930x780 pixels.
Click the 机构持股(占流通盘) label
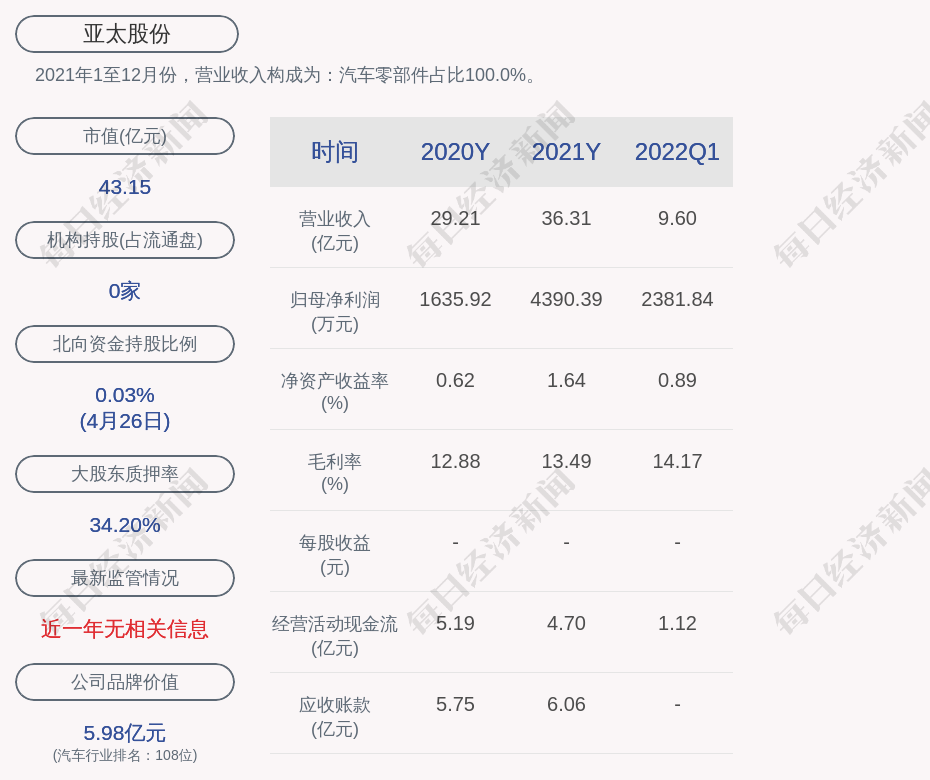pos(125,240)
